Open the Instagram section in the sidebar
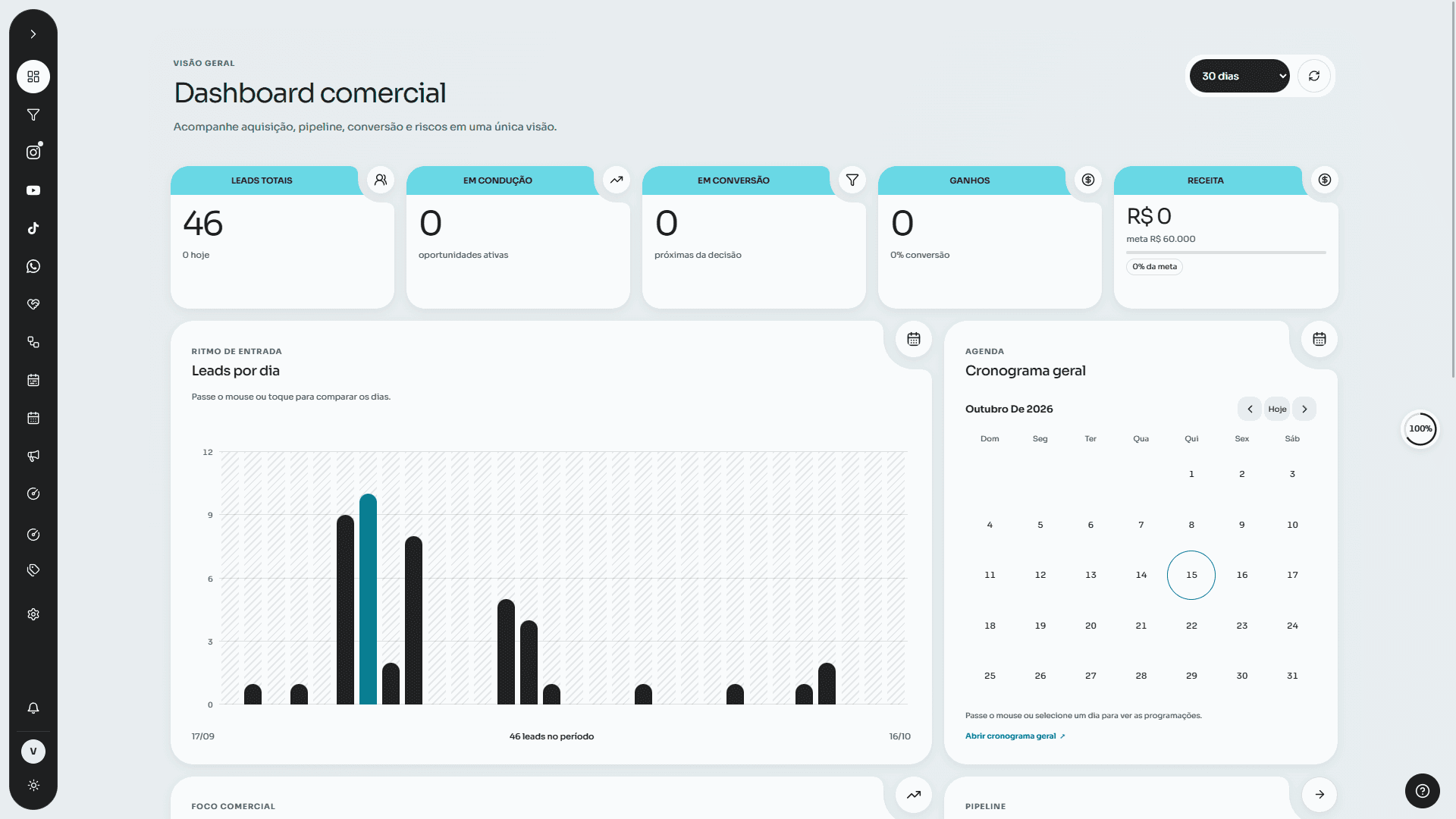Image resolution: width=1456 pixels, height=819 pixels. coord(33,152)
